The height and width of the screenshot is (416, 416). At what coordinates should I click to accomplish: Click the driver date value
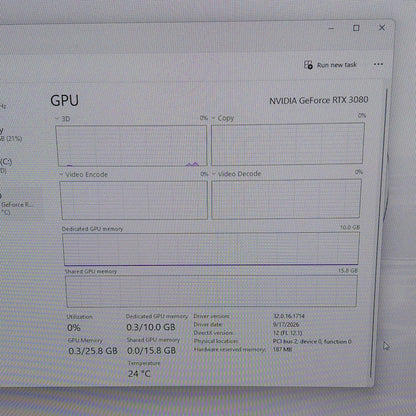click(x=286, y=324)
